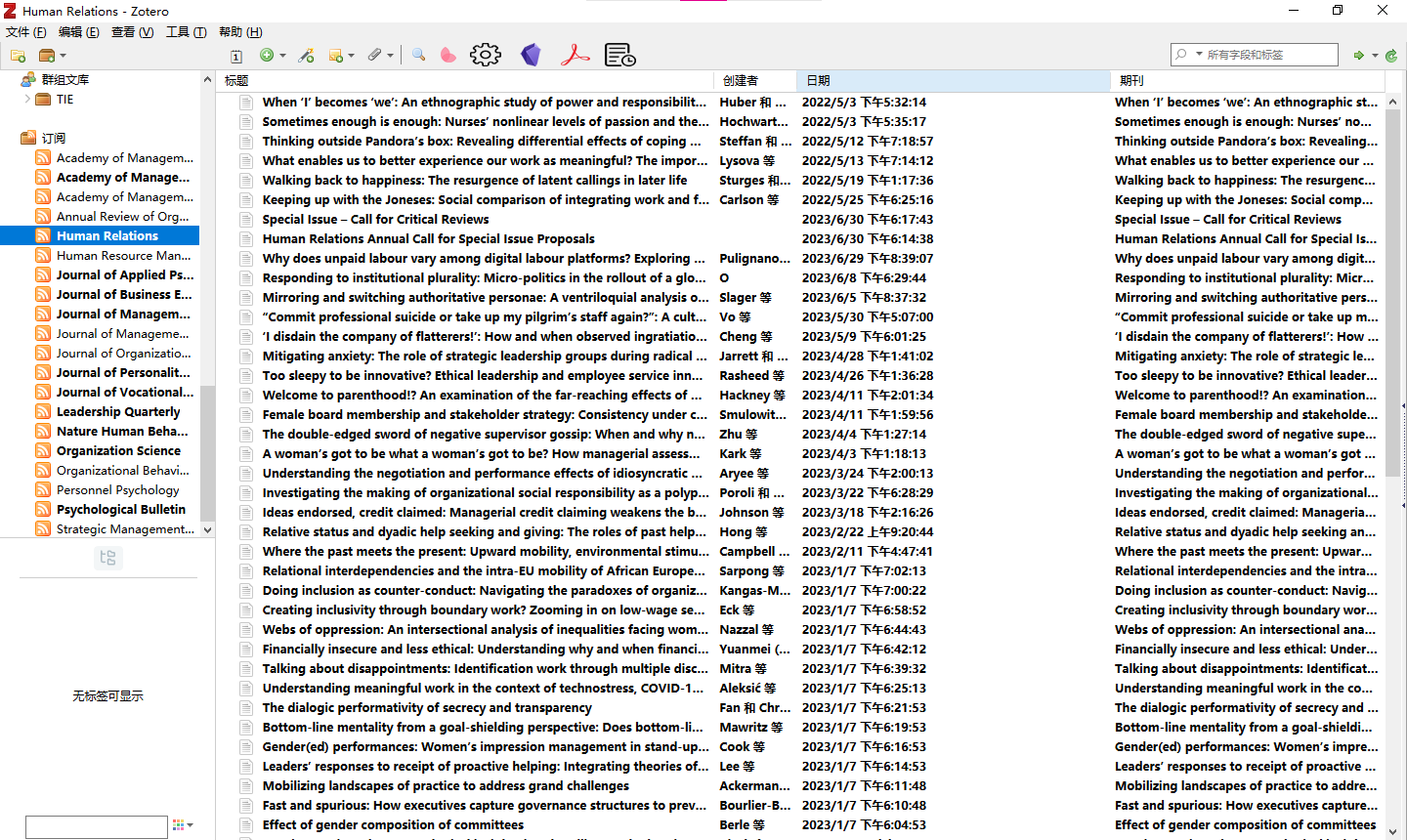Open the 工具 (T) menu
This screenshot has width=1407, height=840.
point(186,32)
